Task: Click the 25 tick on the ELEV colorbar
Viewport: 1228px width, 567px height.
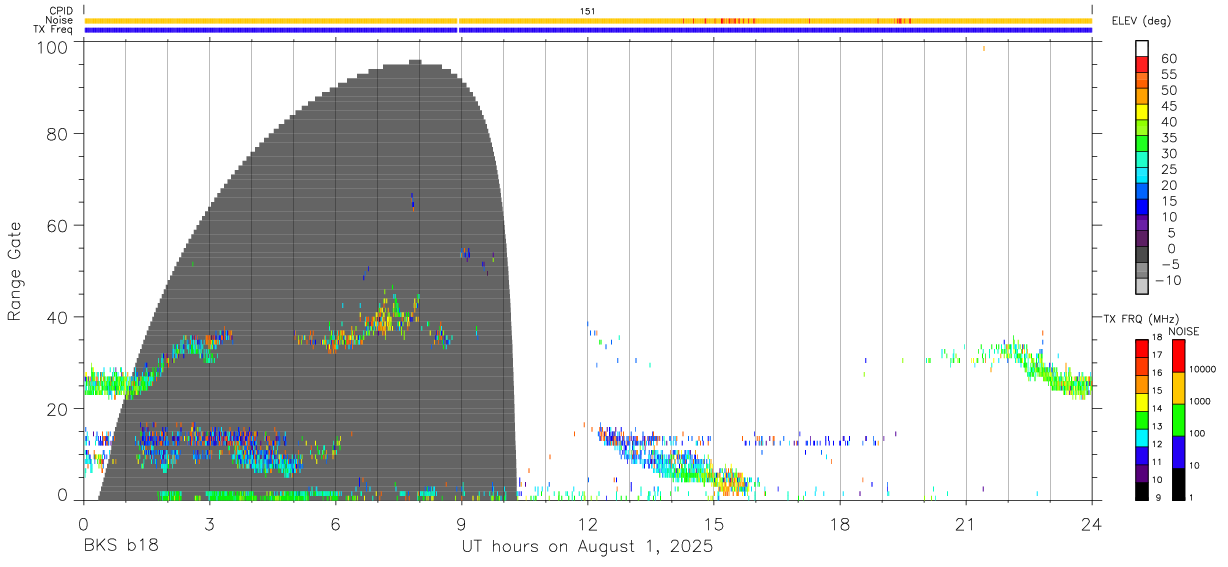Action: click(x=1168, y=169)
